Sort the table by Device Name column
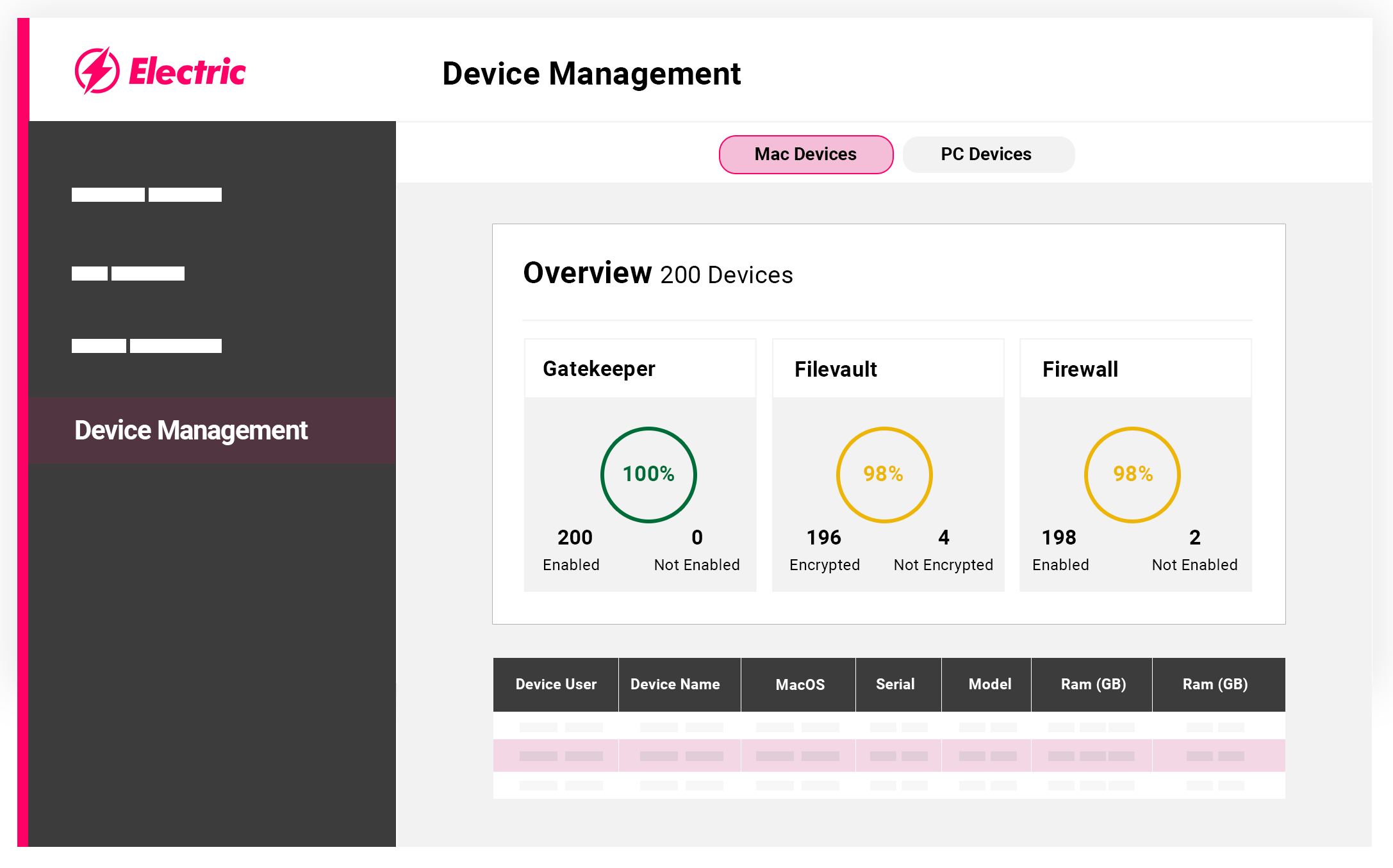This screenshot has height=868, width=1393. point(675,684)
